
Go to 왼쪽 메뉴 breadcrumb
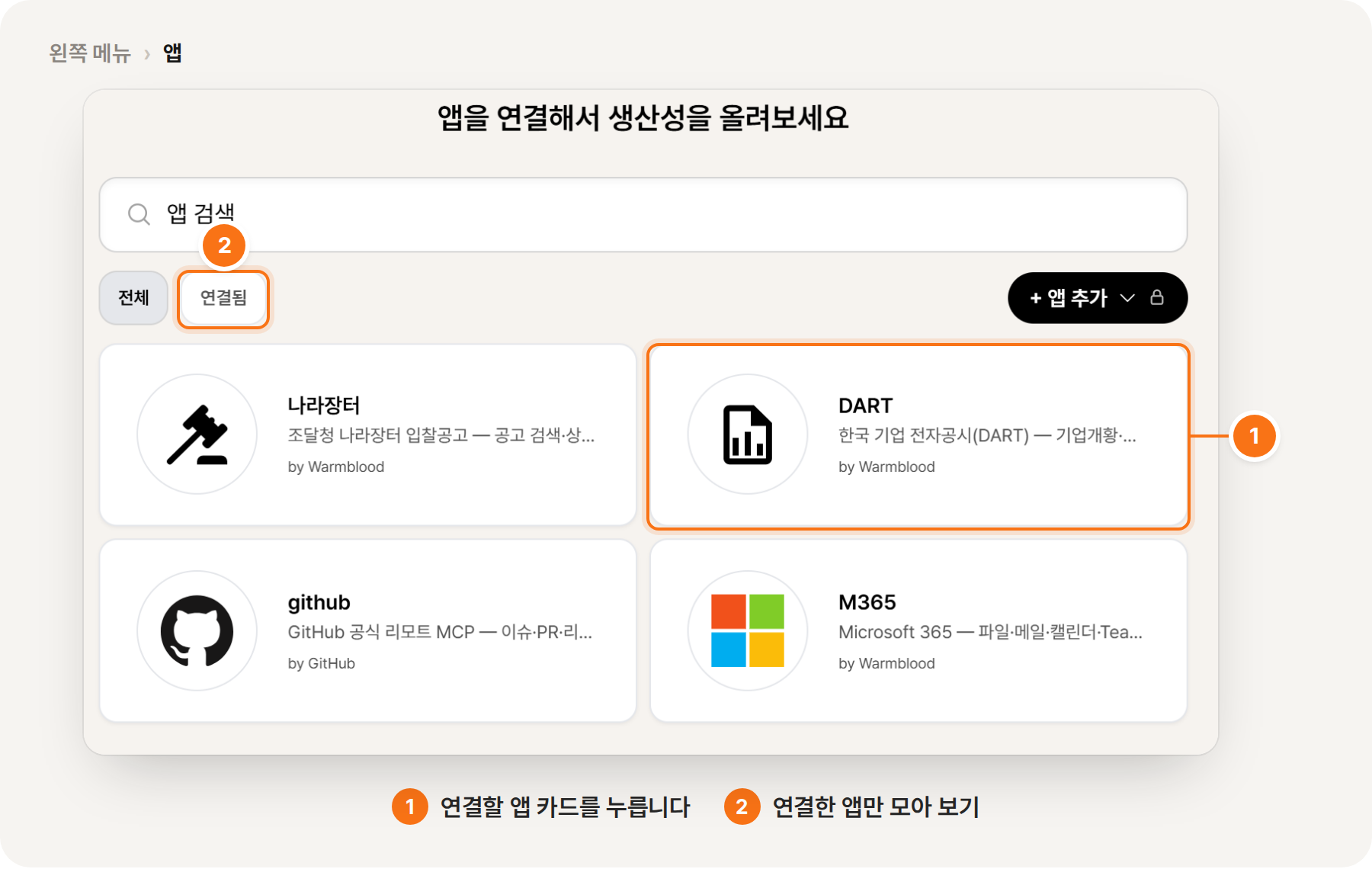(x=90, y=53)
